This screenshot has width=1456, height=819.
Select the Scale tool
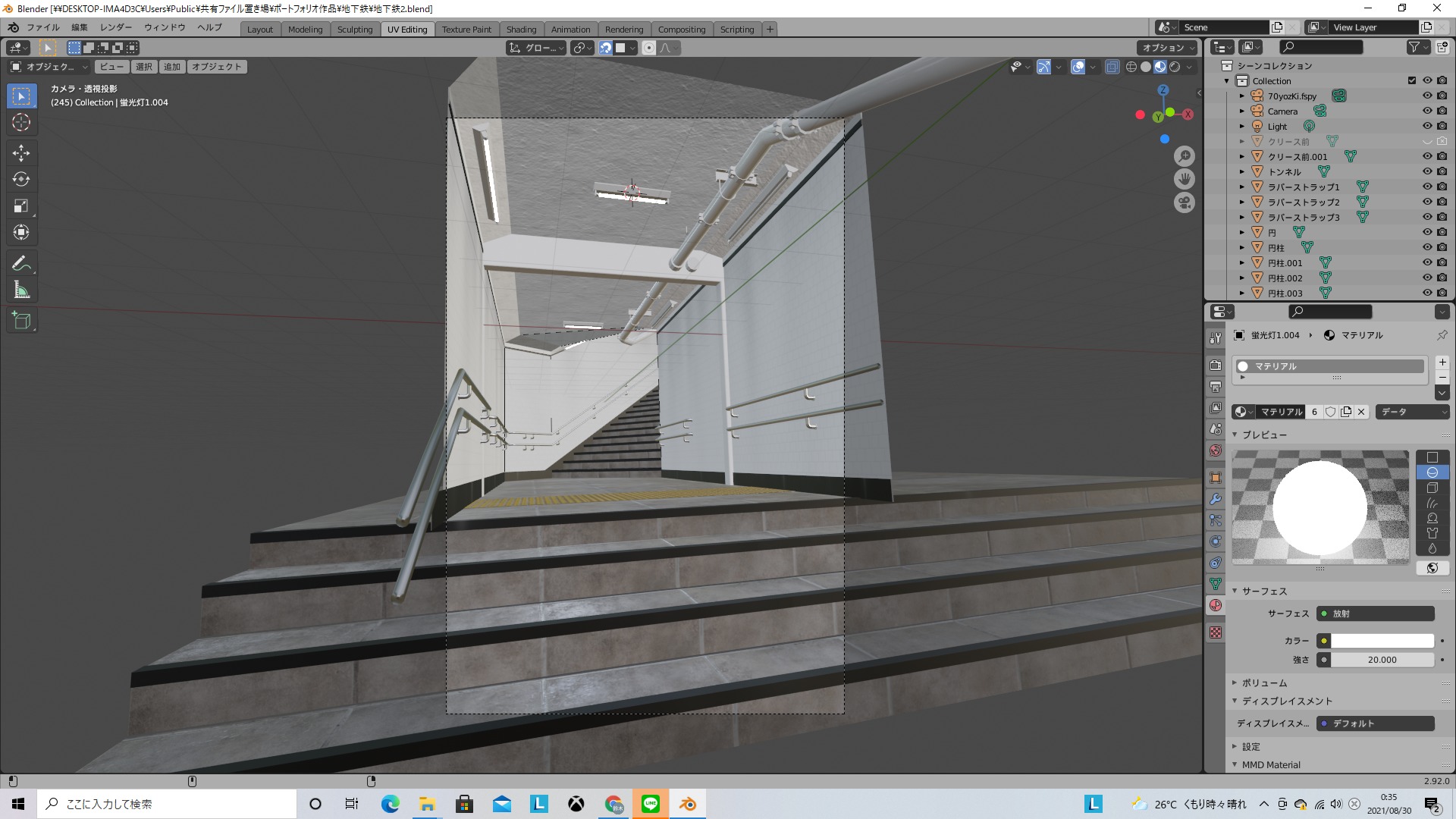[x=21, y=206]
